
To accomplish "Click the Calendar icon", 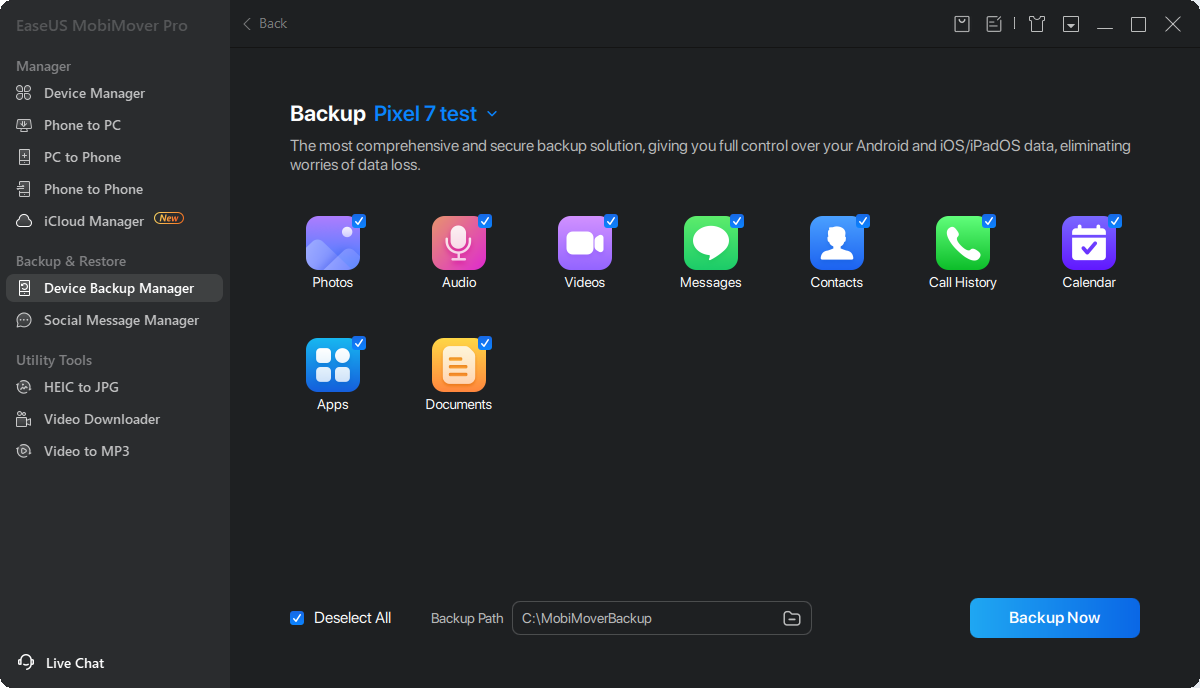I will [1089, 243].
